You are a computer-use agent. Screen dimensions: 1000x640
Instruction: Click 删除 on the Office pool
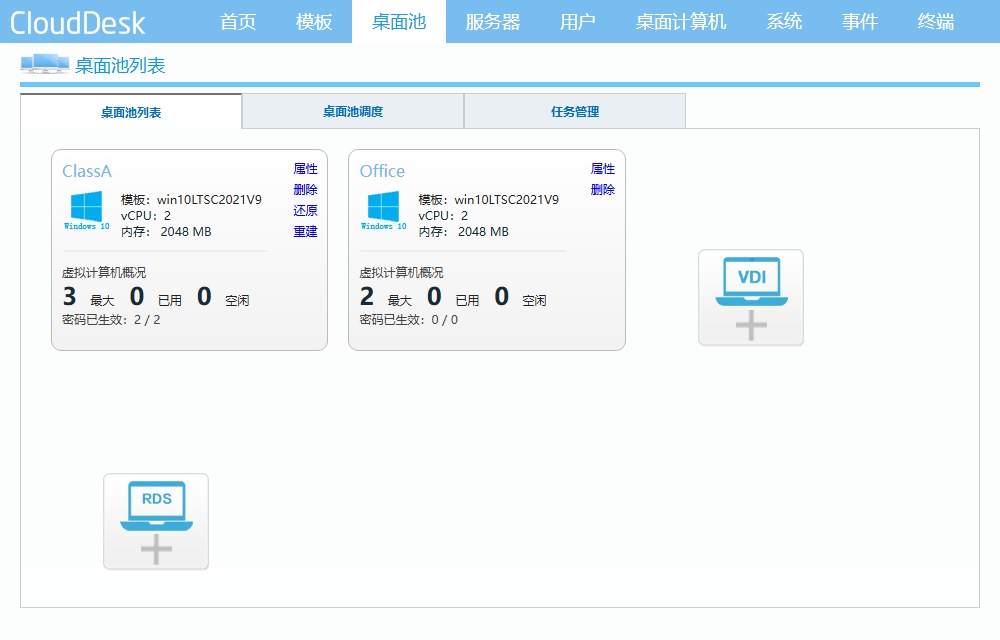603,189
